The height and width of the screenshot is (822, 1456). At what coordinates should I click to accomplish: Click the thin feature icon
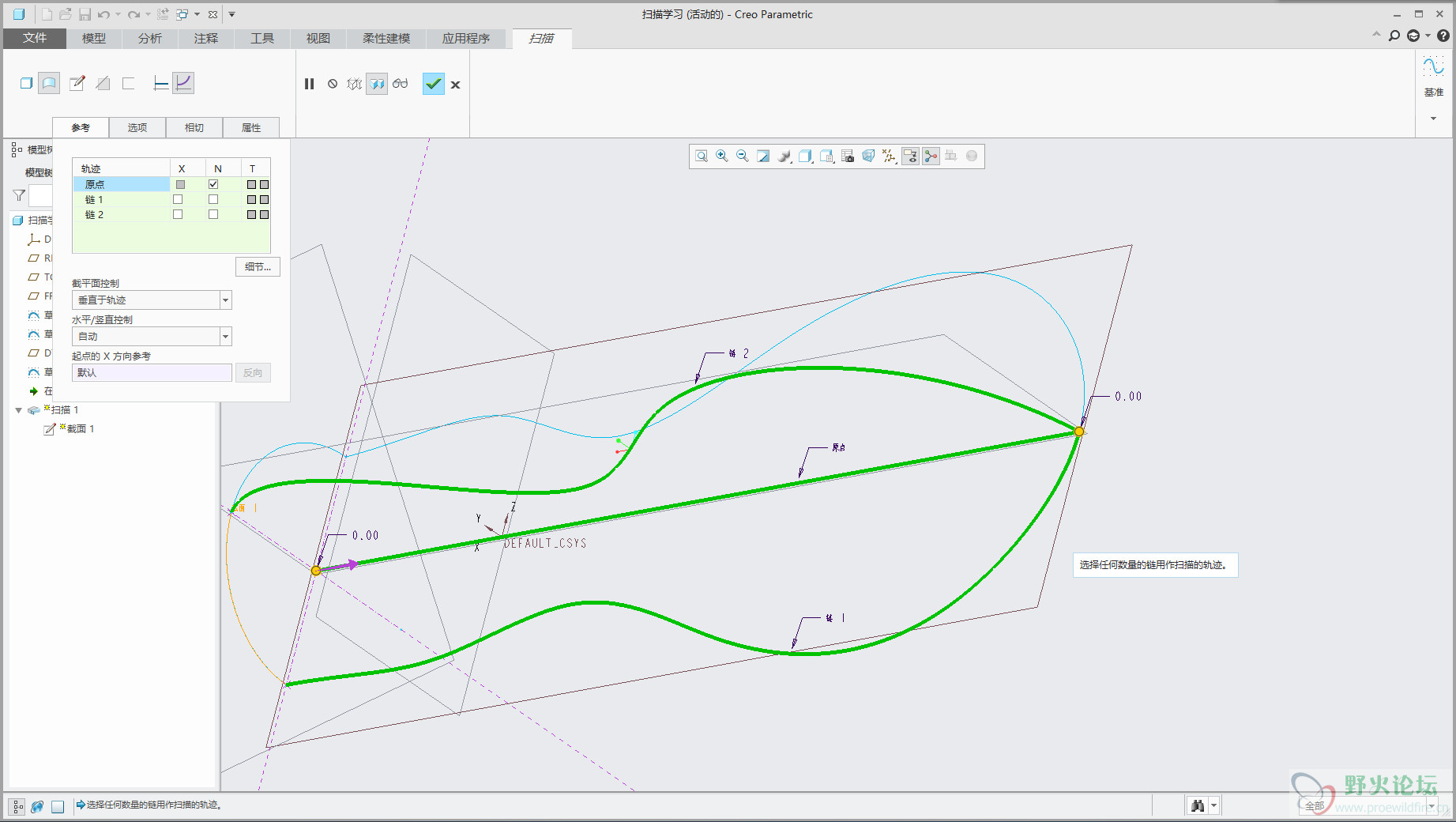[129, 83]
